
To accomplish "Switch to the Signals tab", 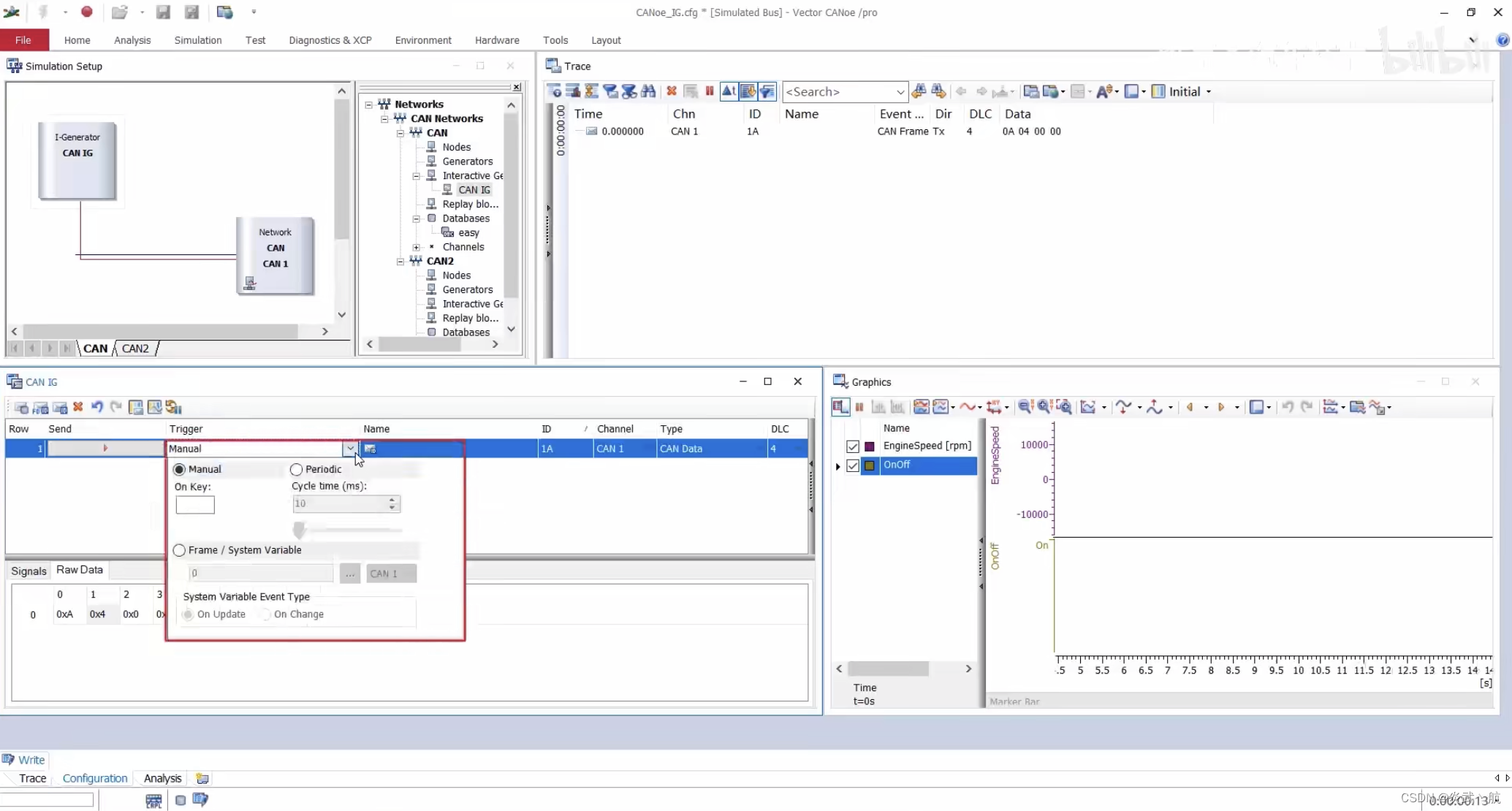I will [29, 571].
